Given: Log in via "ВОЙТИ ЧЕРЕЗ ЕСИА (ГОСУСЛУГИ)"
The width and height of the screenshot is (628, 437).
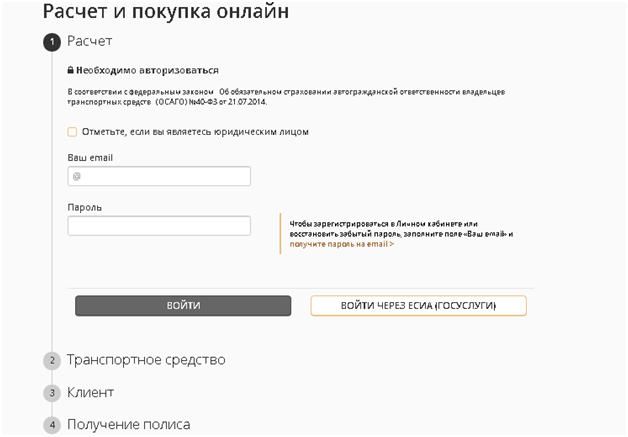Looking at the screenshot, I should click(x=418, y=305).
